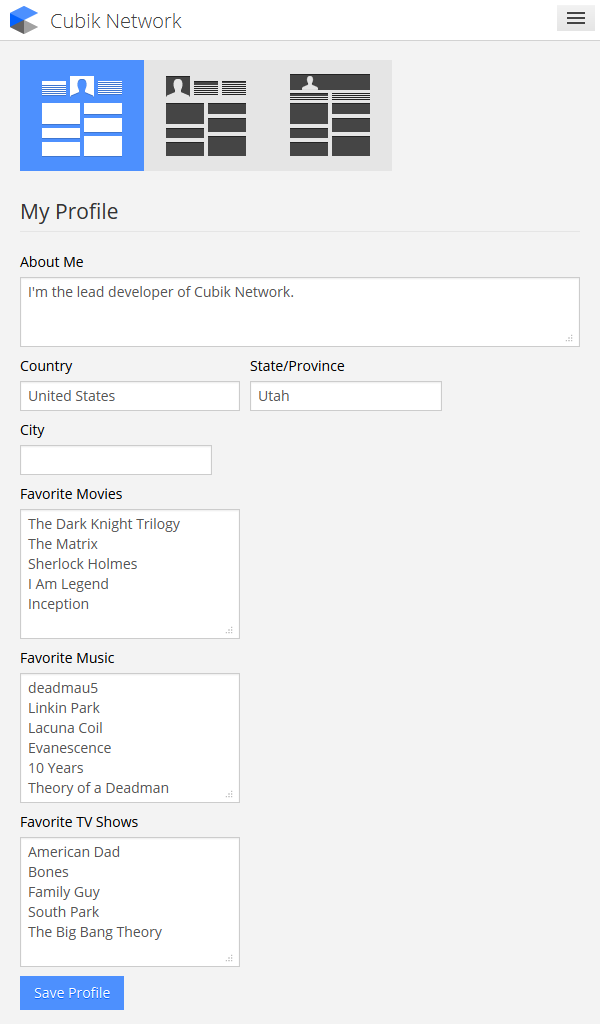Click the Favorite TV Shows resize grip
600x1024 pixels.
click(230, 958)
